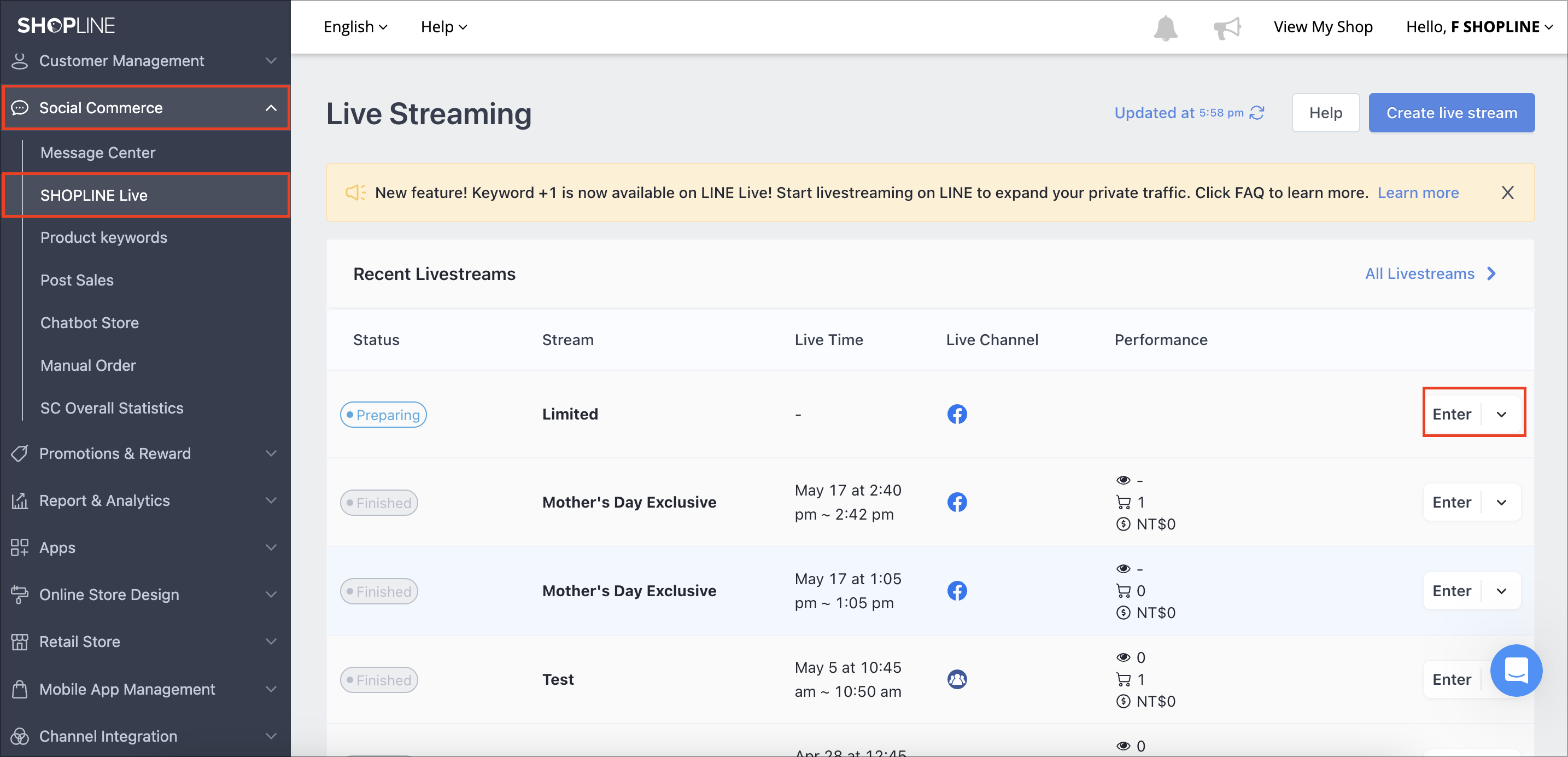The image size is (1568, 757).
Task: Open the Hello, F SHOPLINE account menu
Action: tap(1479, 27)
